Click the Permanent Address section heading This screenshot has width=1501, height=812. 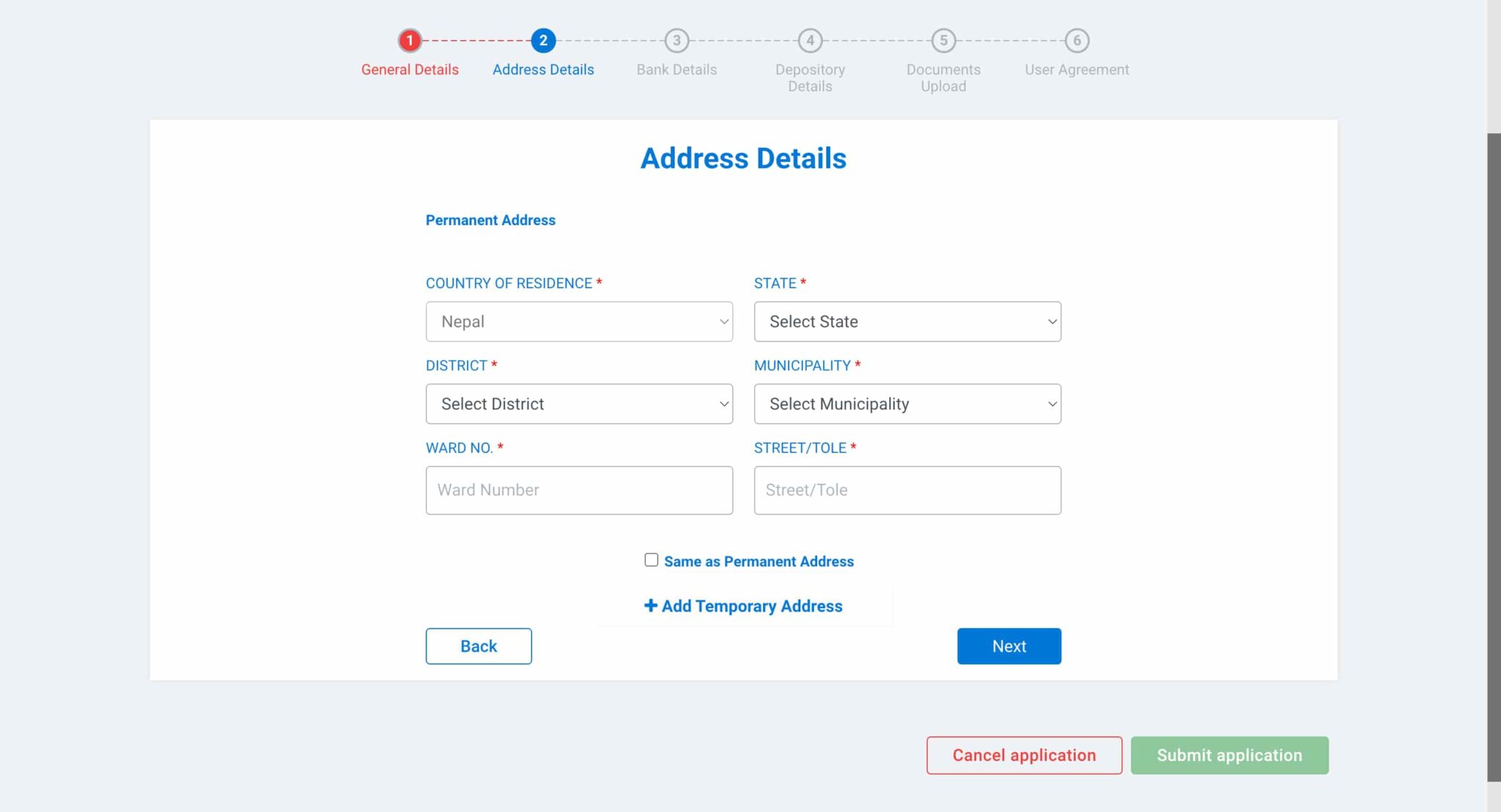tap(490, 220)
